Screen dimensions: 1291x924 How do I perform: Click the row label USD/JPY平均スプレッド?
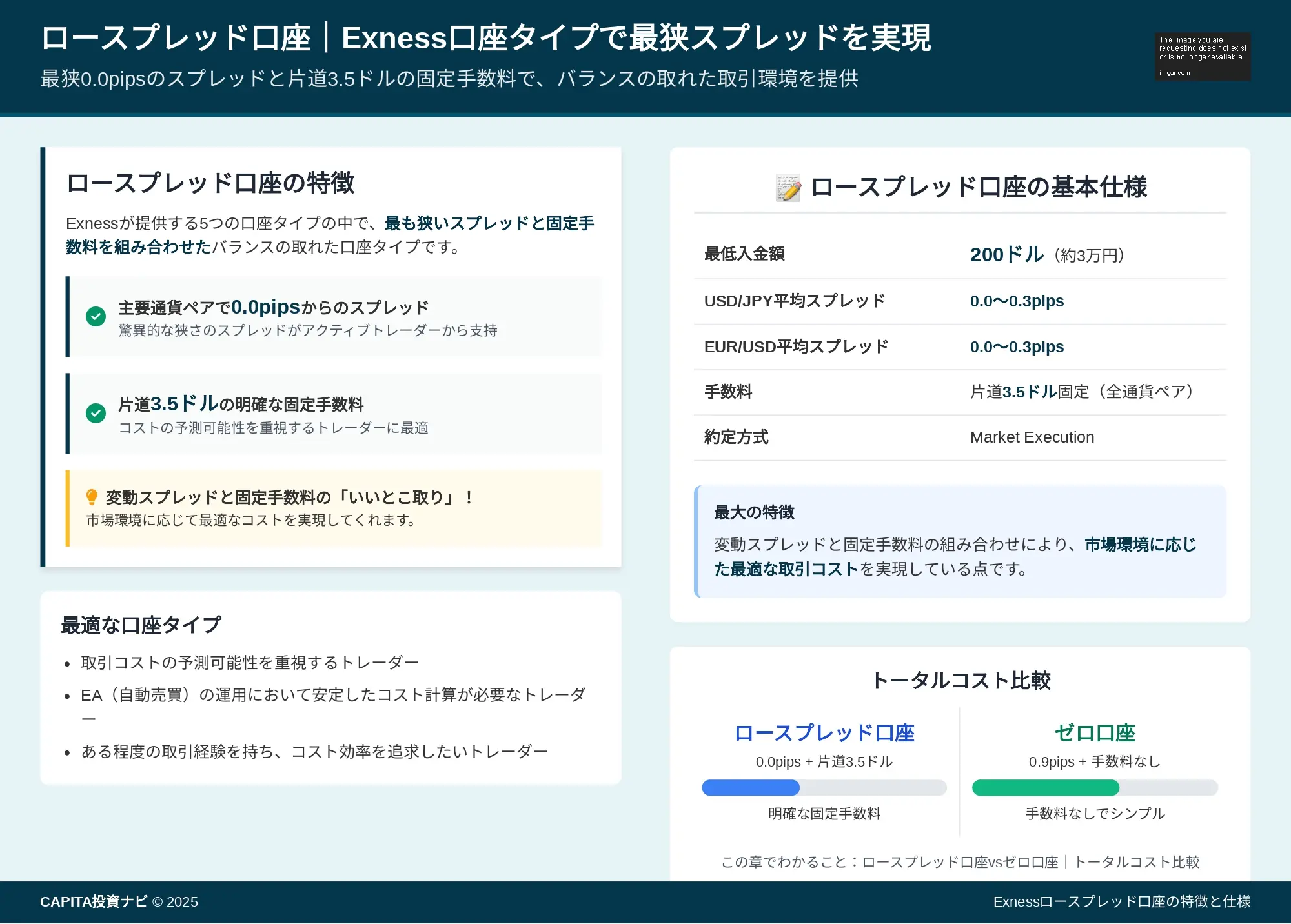coord(795,301)
